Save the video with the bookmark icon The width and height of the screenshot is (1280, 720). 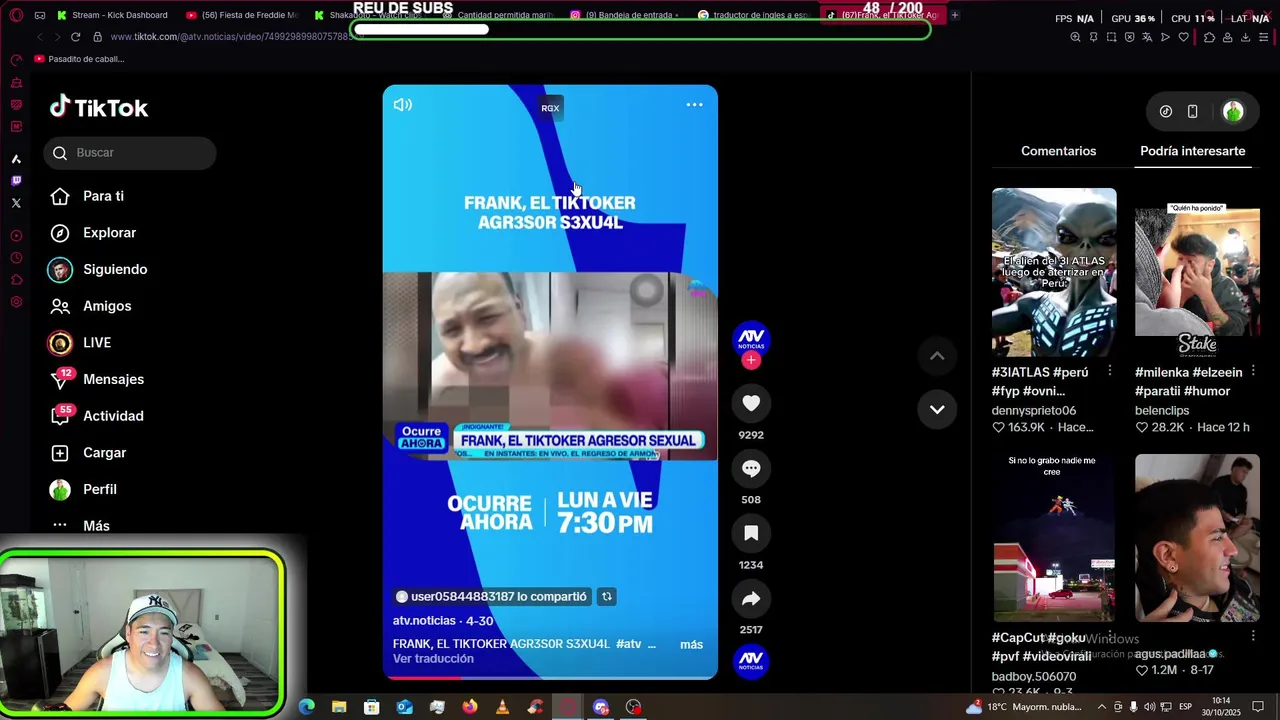751,533
